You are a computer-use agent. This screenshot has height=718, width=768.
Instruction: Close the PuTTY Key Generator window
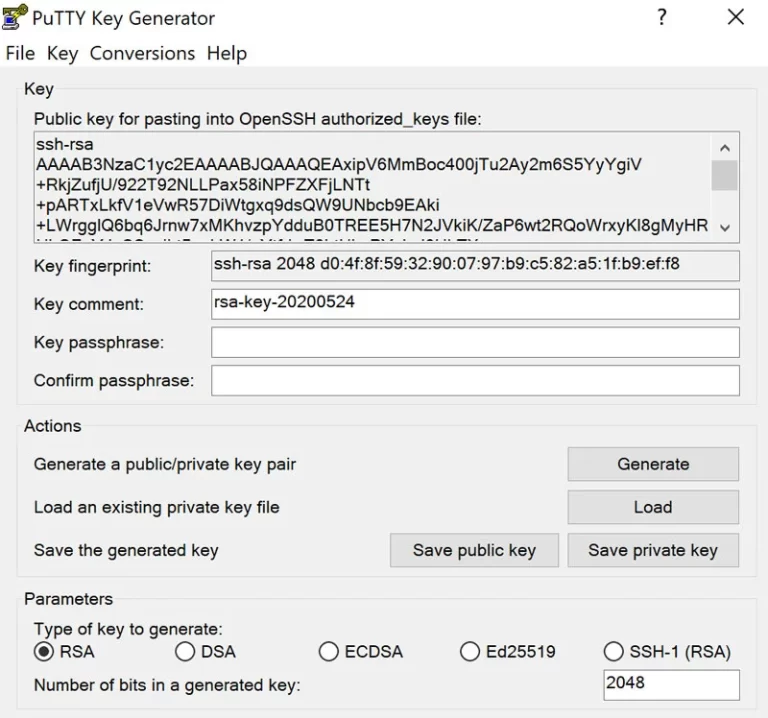click(736, 17)
